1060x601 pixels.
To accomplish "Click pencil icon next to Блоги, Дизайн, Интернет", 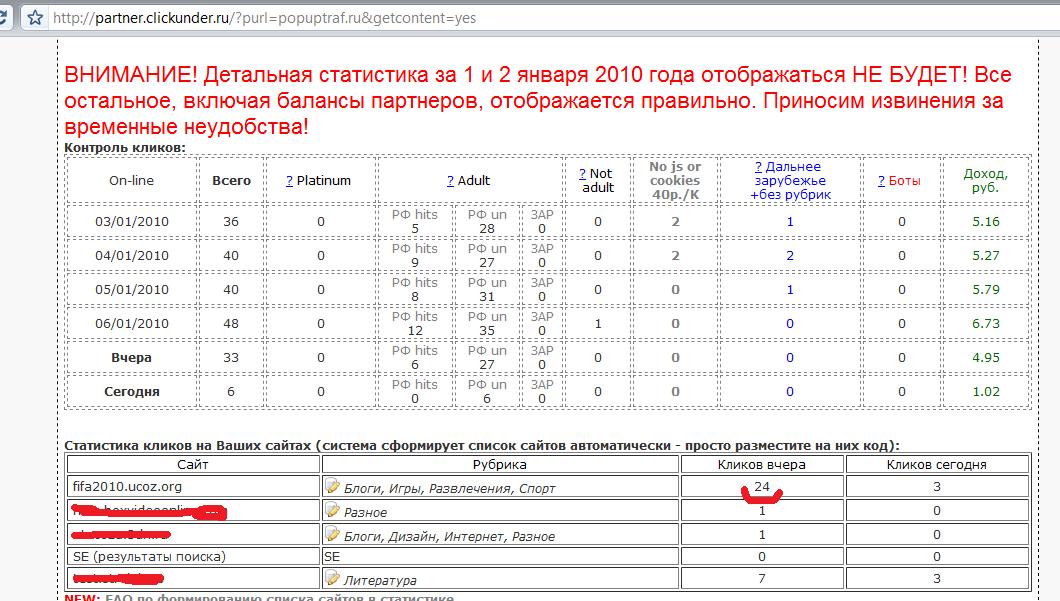I will 333,534.
